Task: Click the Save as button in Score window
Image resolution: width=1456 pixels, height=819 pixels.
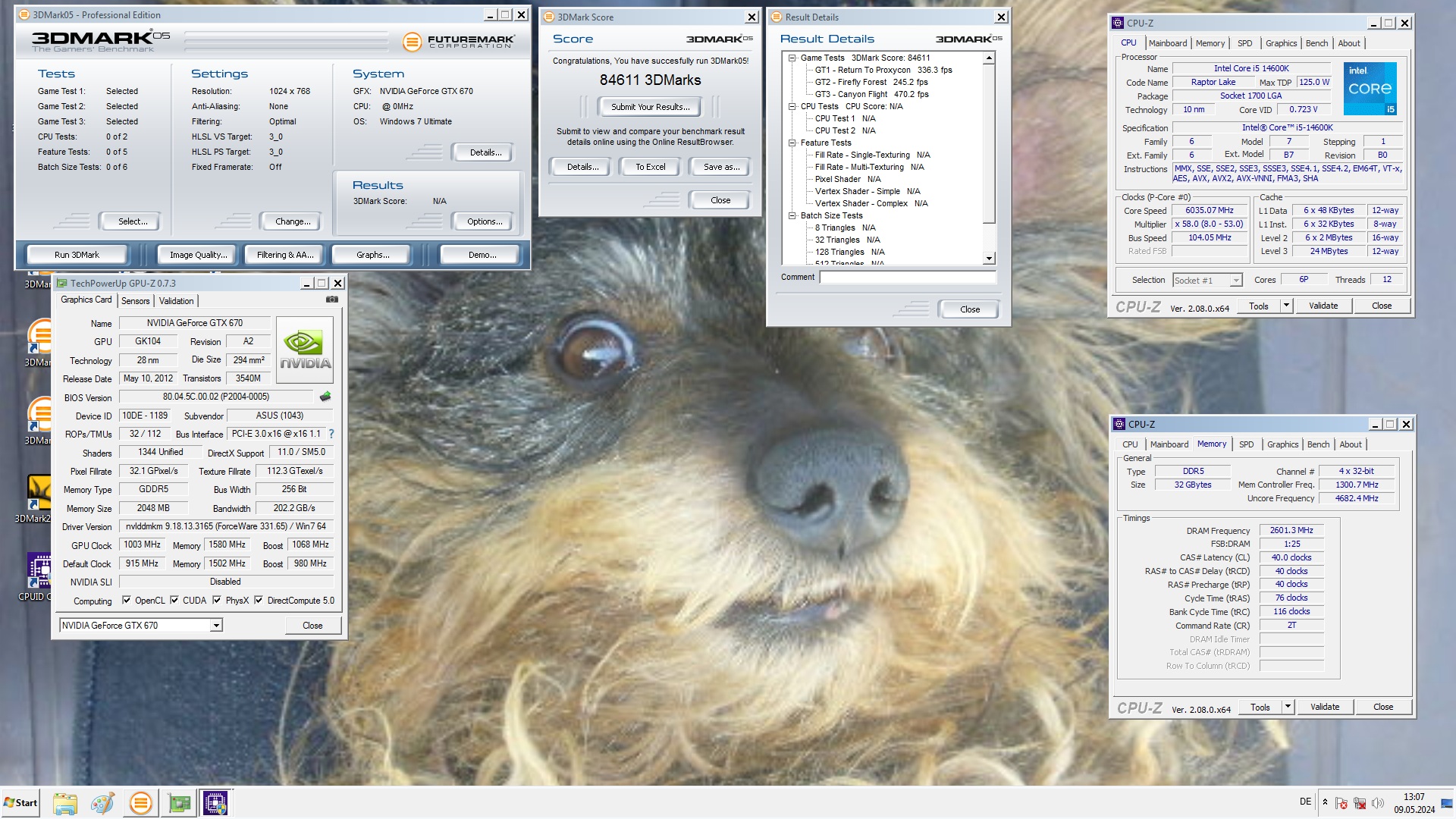Action: [721, 167]
